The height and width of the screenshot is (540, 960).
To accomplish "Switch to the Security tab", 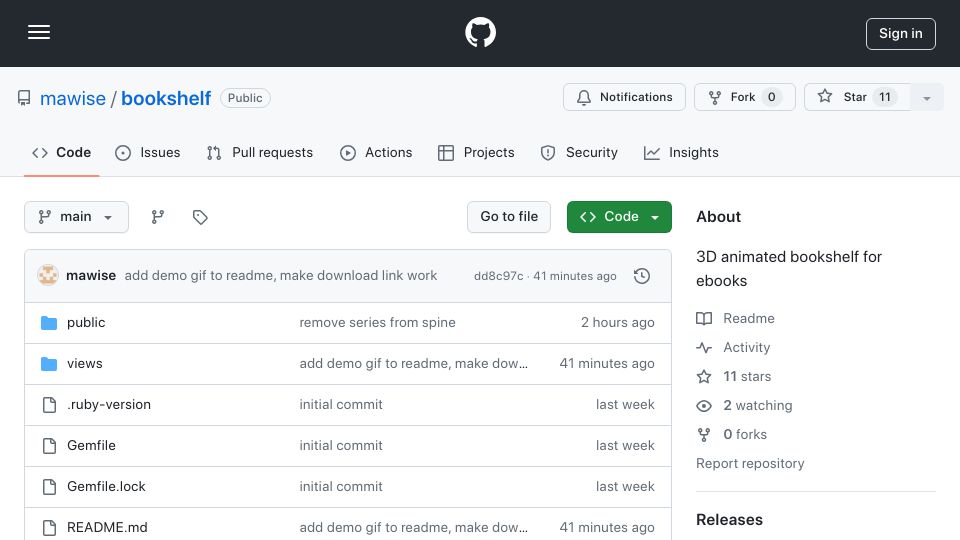I will point(579,152).
